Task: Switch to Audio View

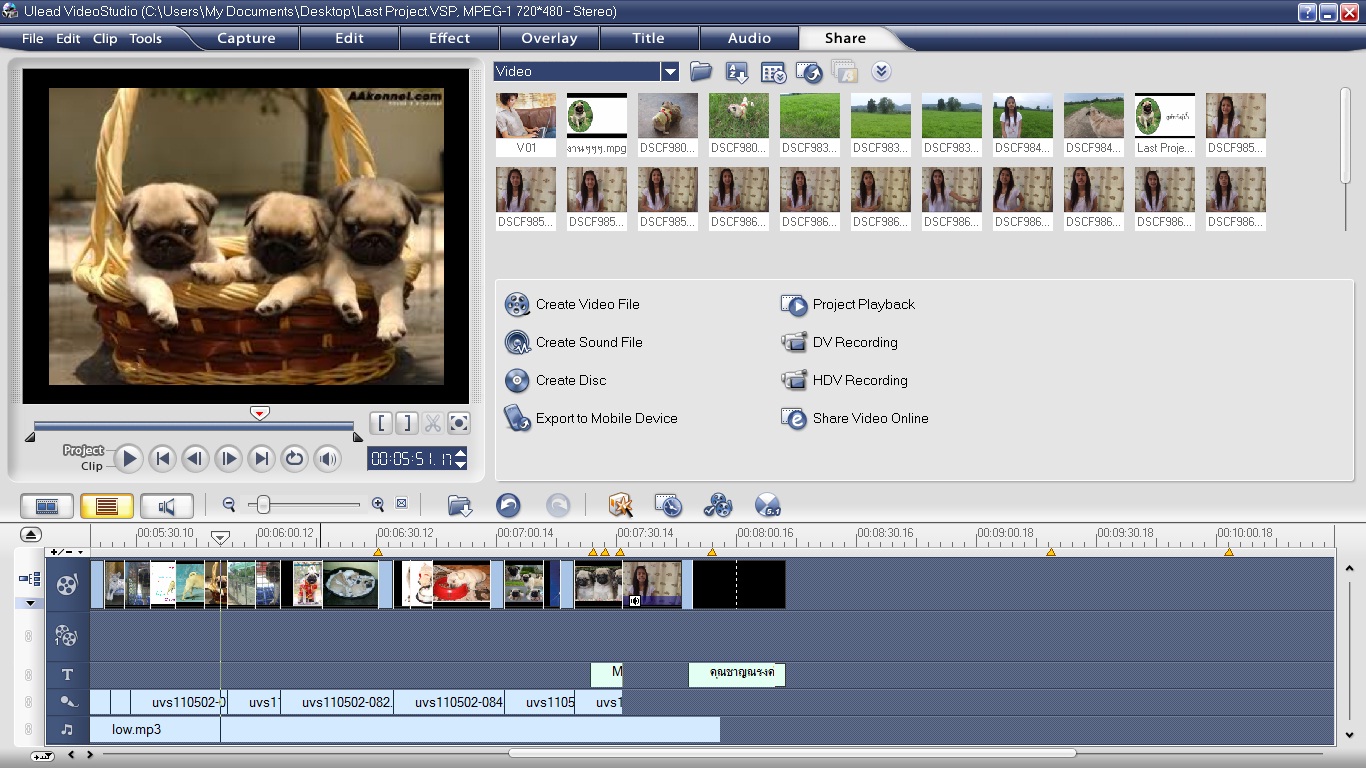Action: (167, 506)
